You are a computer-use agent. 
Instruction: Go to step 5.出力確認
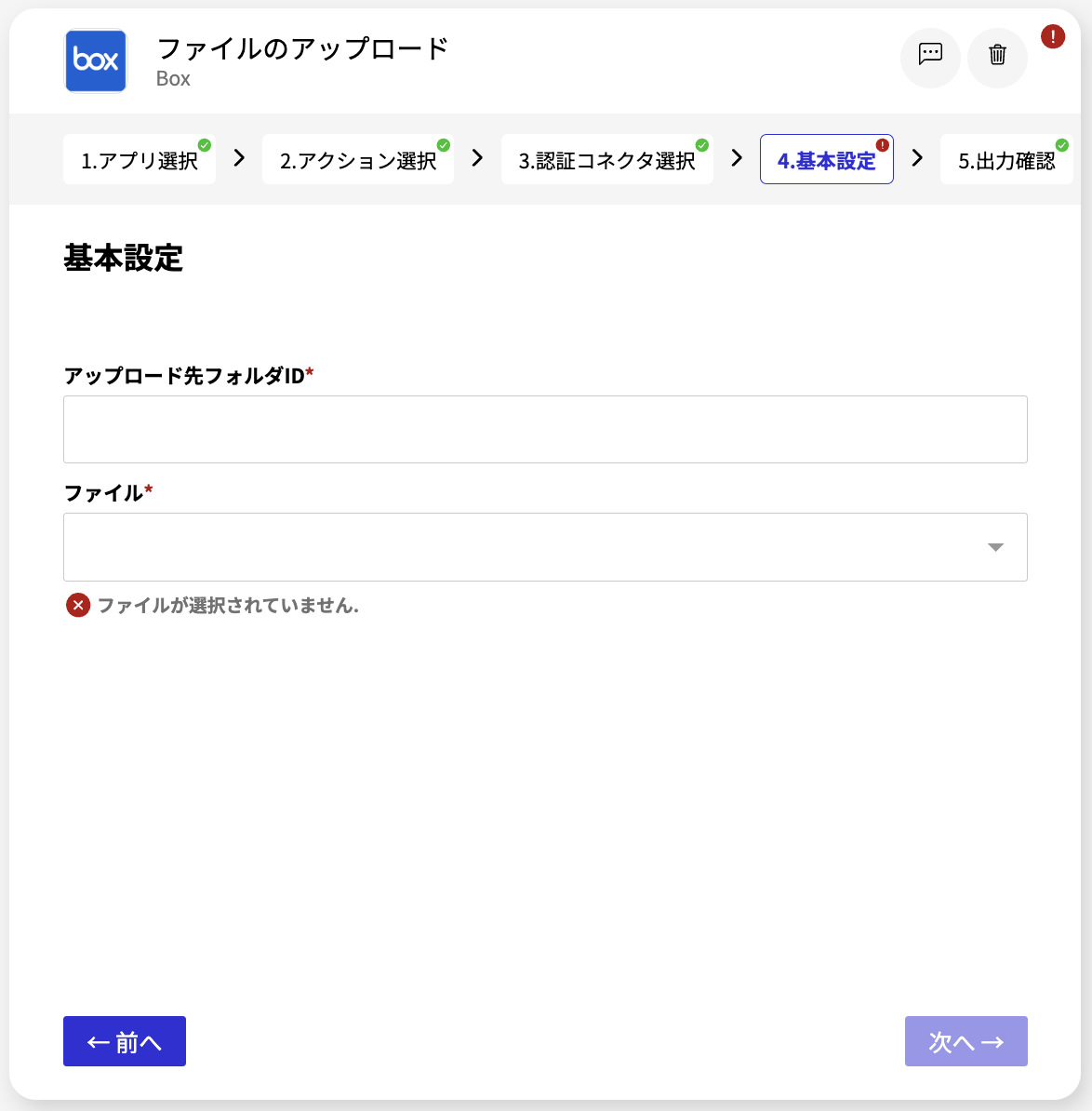(x=1006, y=159)
